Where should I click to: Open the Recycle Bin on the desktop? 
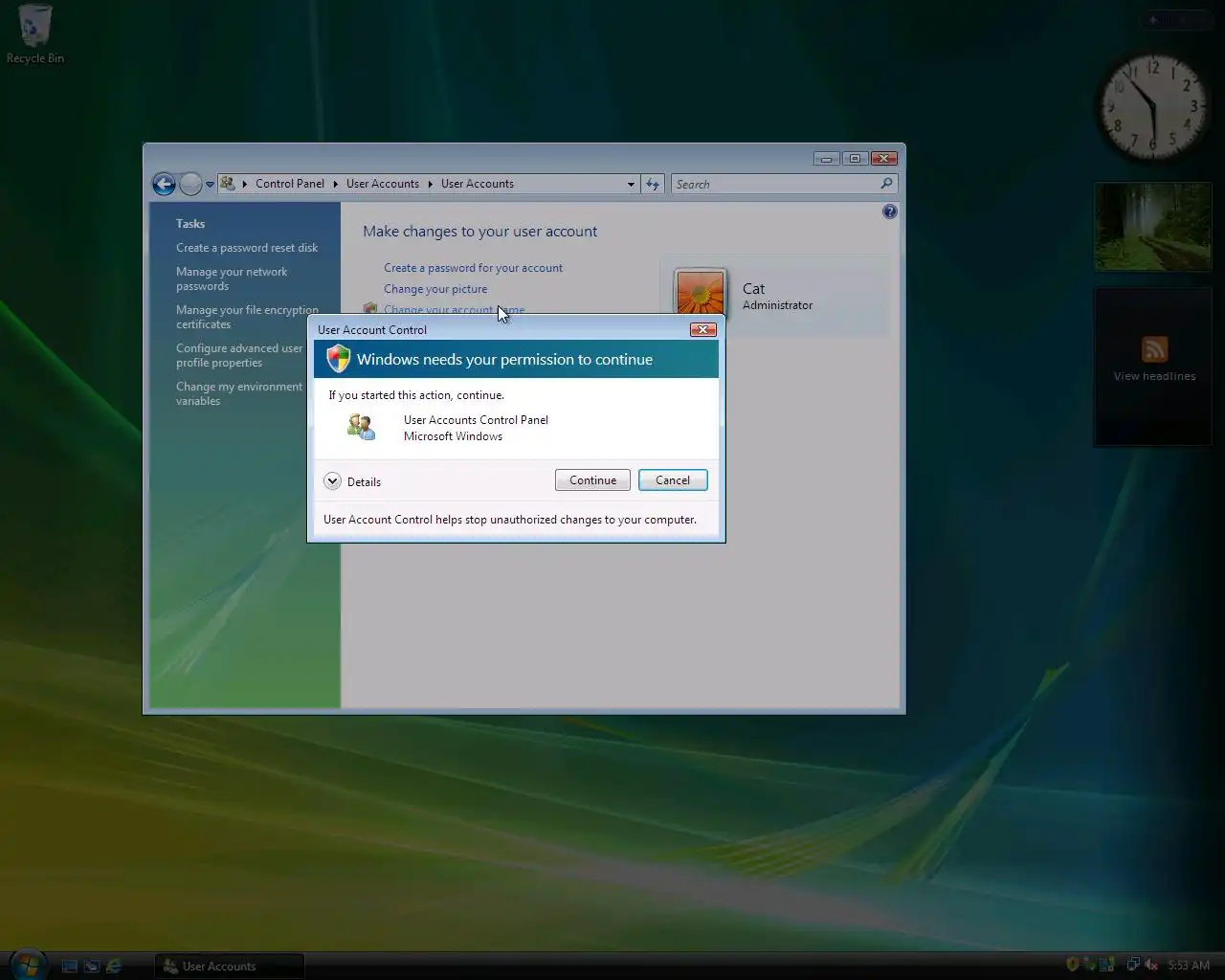point(34,34)
